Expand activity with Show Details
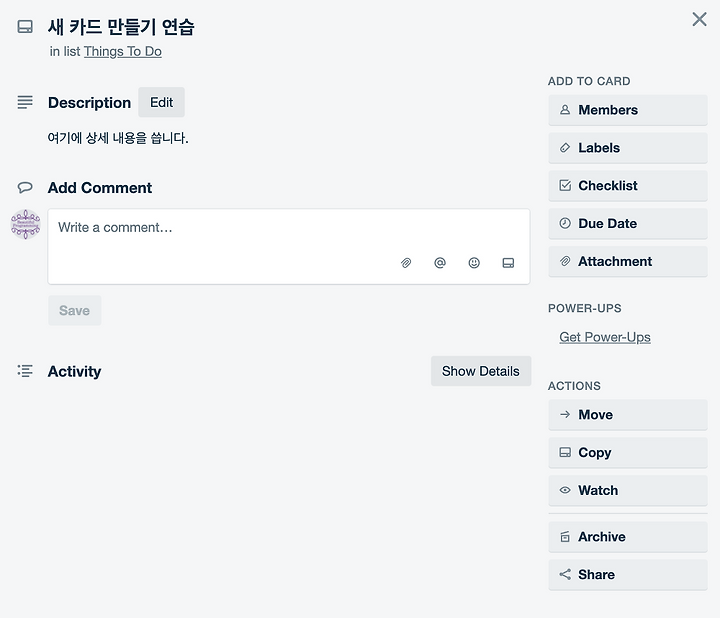This screenshot has height=618, width=720. 481,371
